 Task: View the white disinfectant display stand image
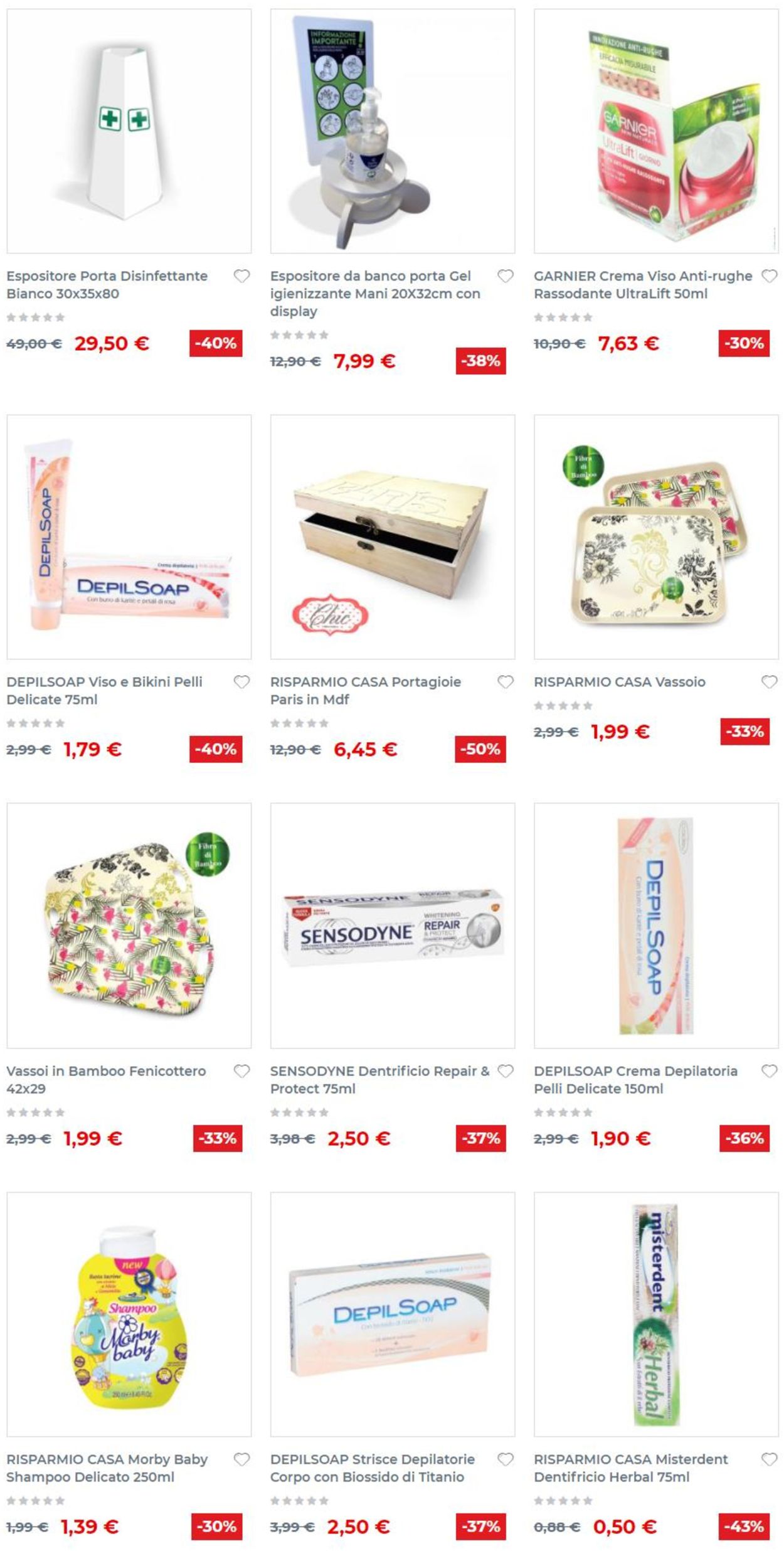click(x=129, y=131)
